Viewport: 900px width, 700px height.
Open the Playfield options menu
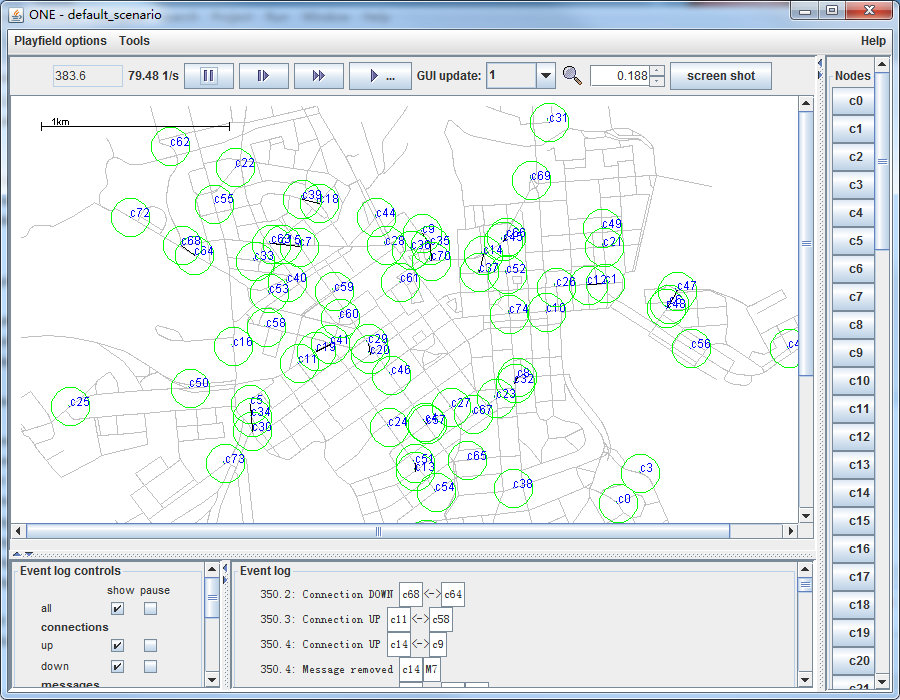coord(60,41)
